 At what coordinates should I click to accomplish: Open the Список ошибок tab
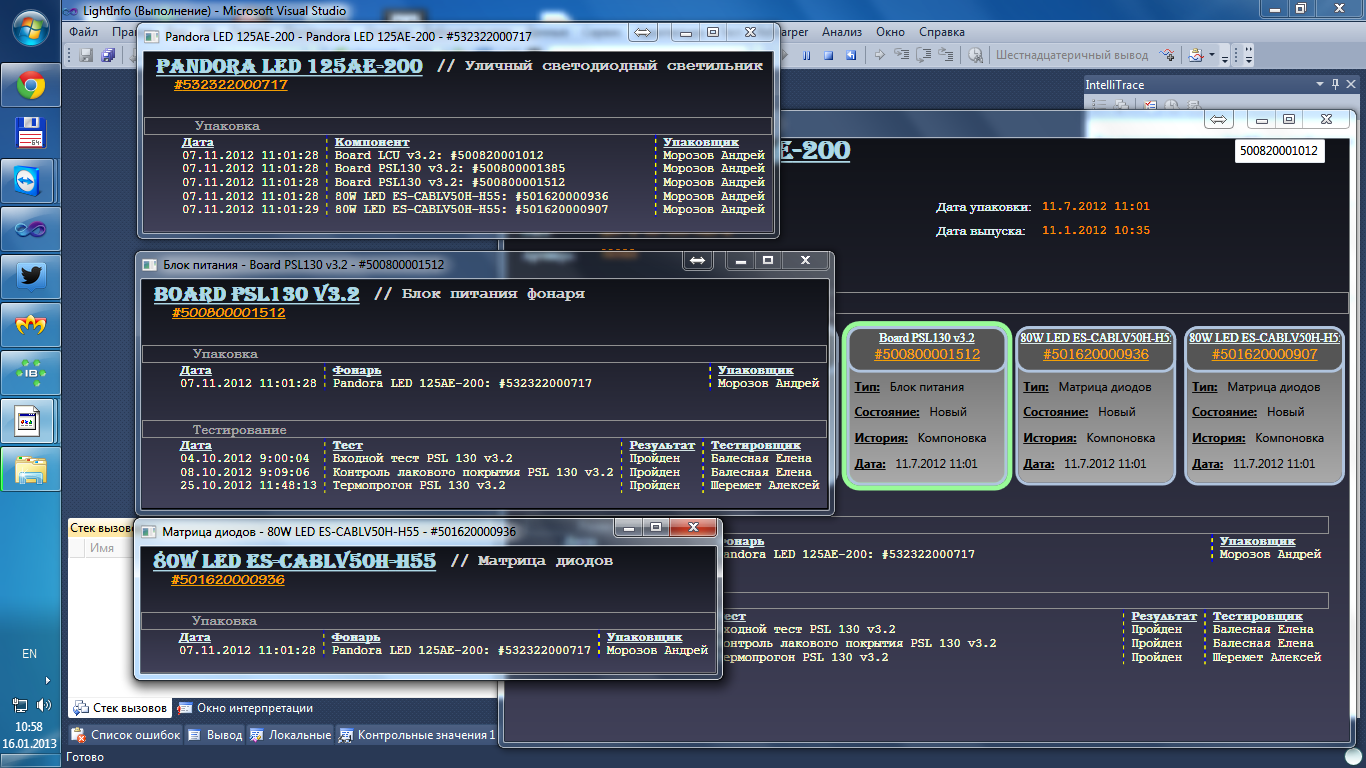[126, 735]
